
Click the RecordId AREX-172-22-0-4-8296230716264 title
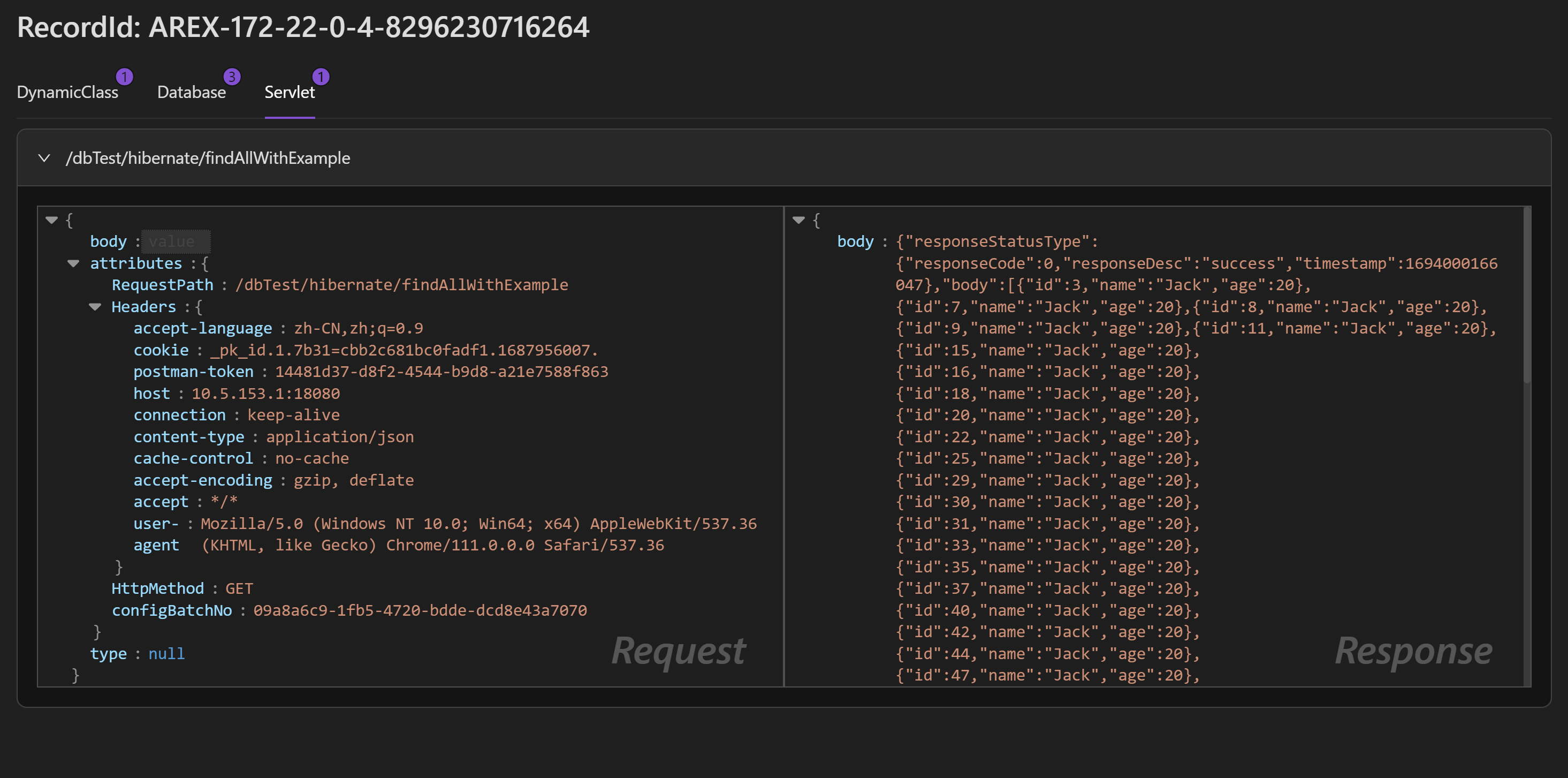pos(303,27)
